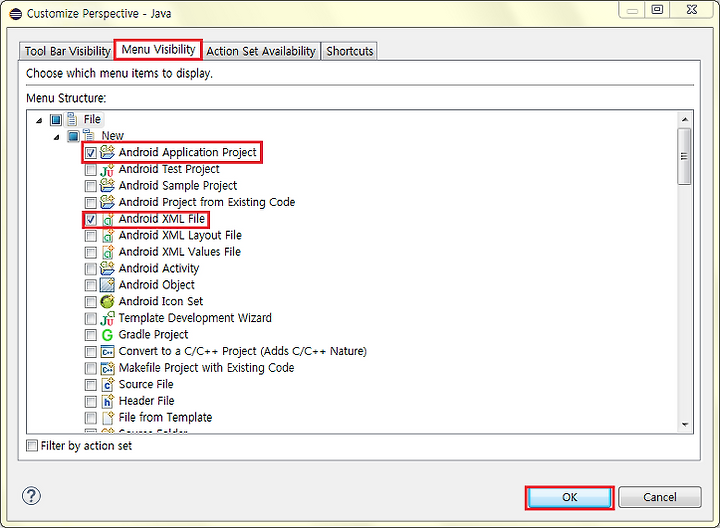This screenshot has height=528, width=720.
Task: Select the Template Development Wizard label
Action: tap(195, 318)
